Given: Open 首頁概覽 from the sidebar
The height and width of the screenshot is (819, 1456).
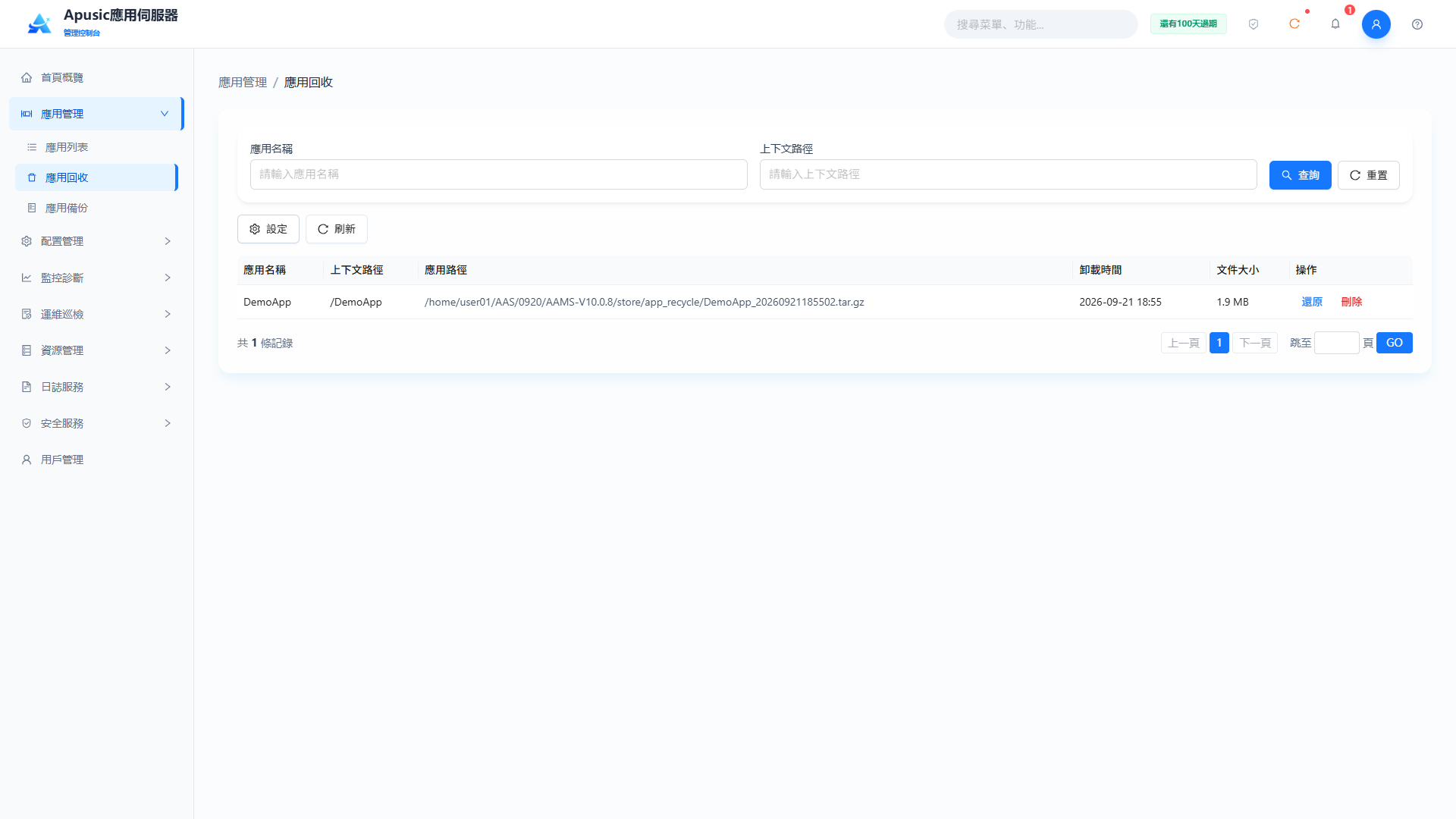Looking at the screenshot, I should (x=96, y=77).
